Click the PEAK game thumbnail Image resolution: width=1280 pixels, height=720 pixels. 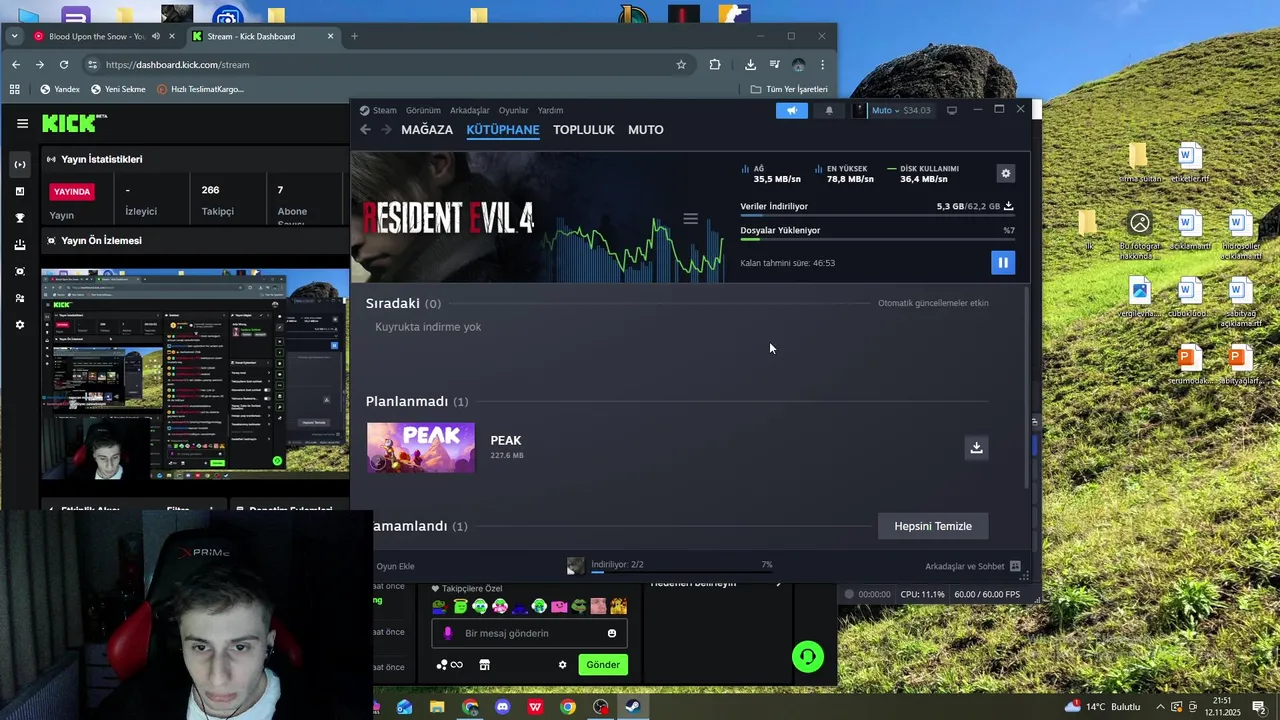pyautogui.click(x=421, y=447)
